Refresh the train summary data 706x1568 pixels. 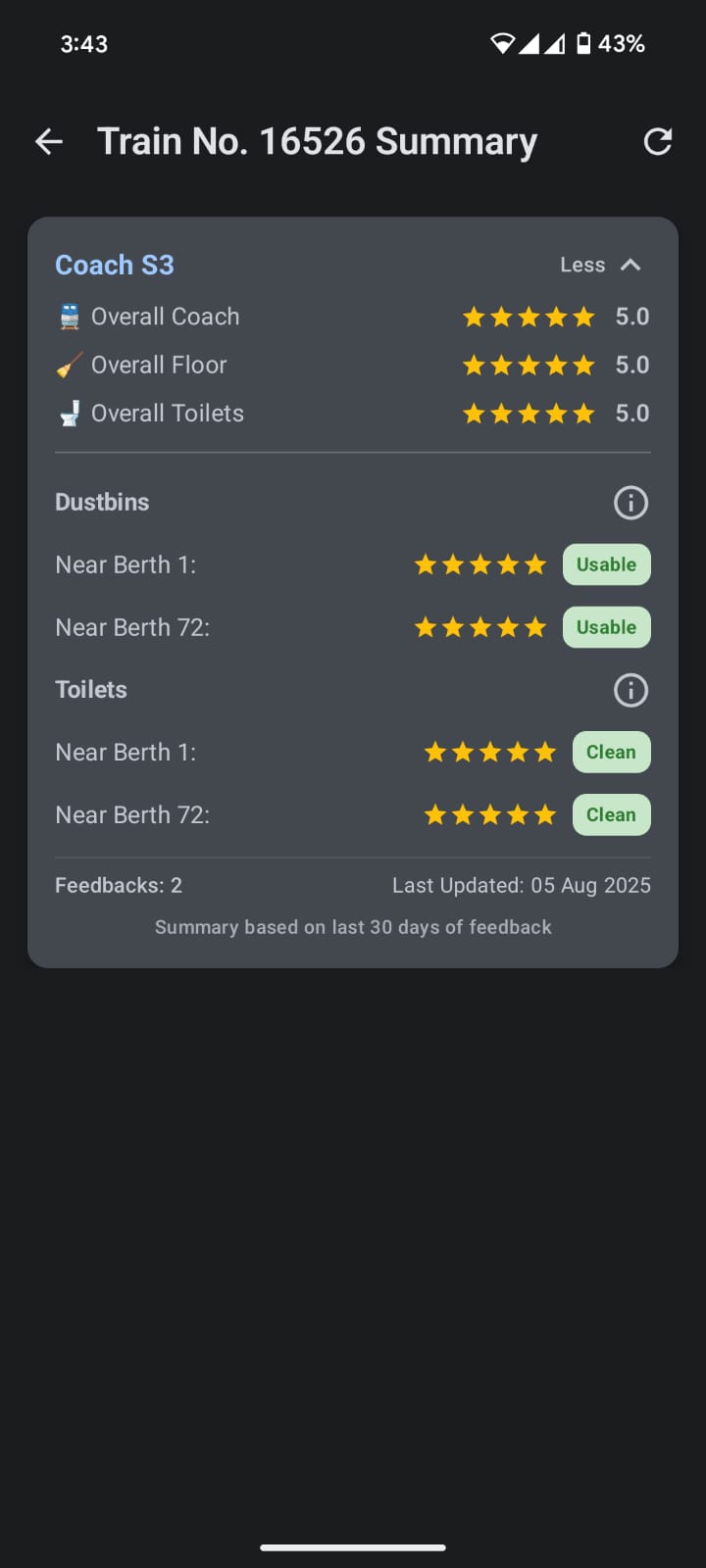658,141
